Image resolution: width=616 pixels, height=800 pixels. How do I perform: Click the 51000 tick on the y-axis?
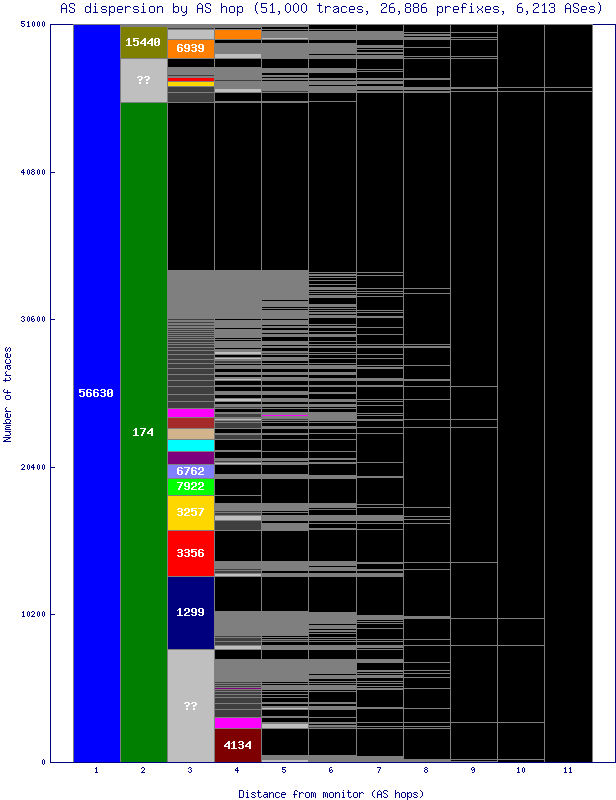coord(34,25)
